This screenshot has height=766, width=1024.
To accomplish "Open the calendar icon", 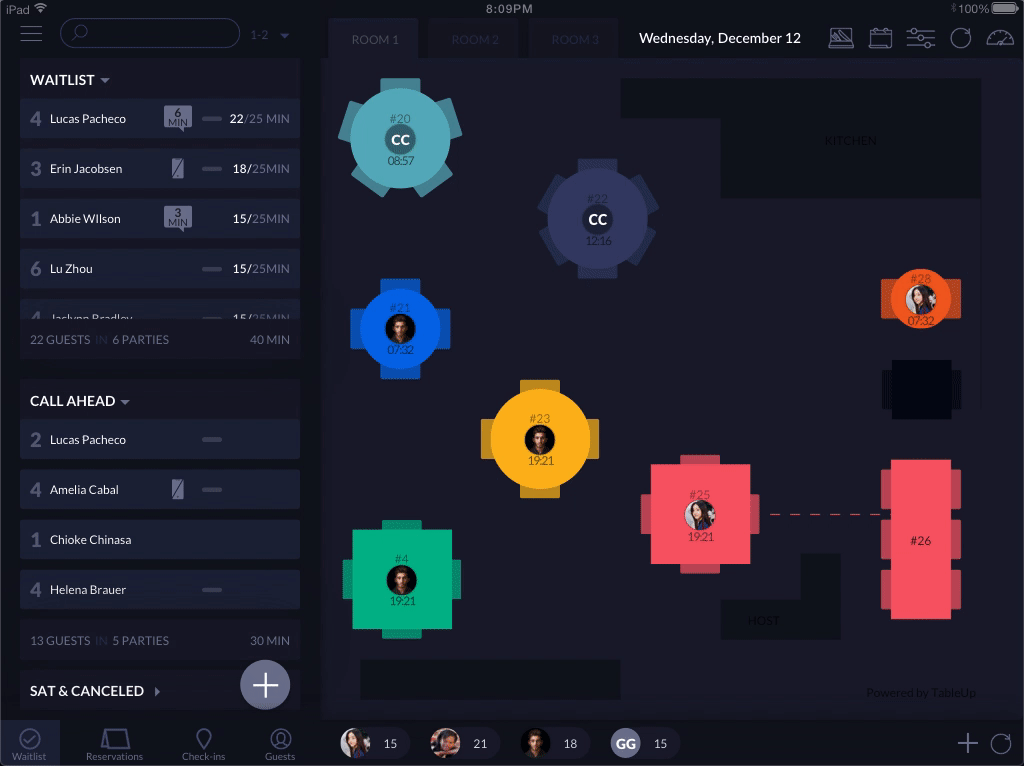I will point(880,38).
